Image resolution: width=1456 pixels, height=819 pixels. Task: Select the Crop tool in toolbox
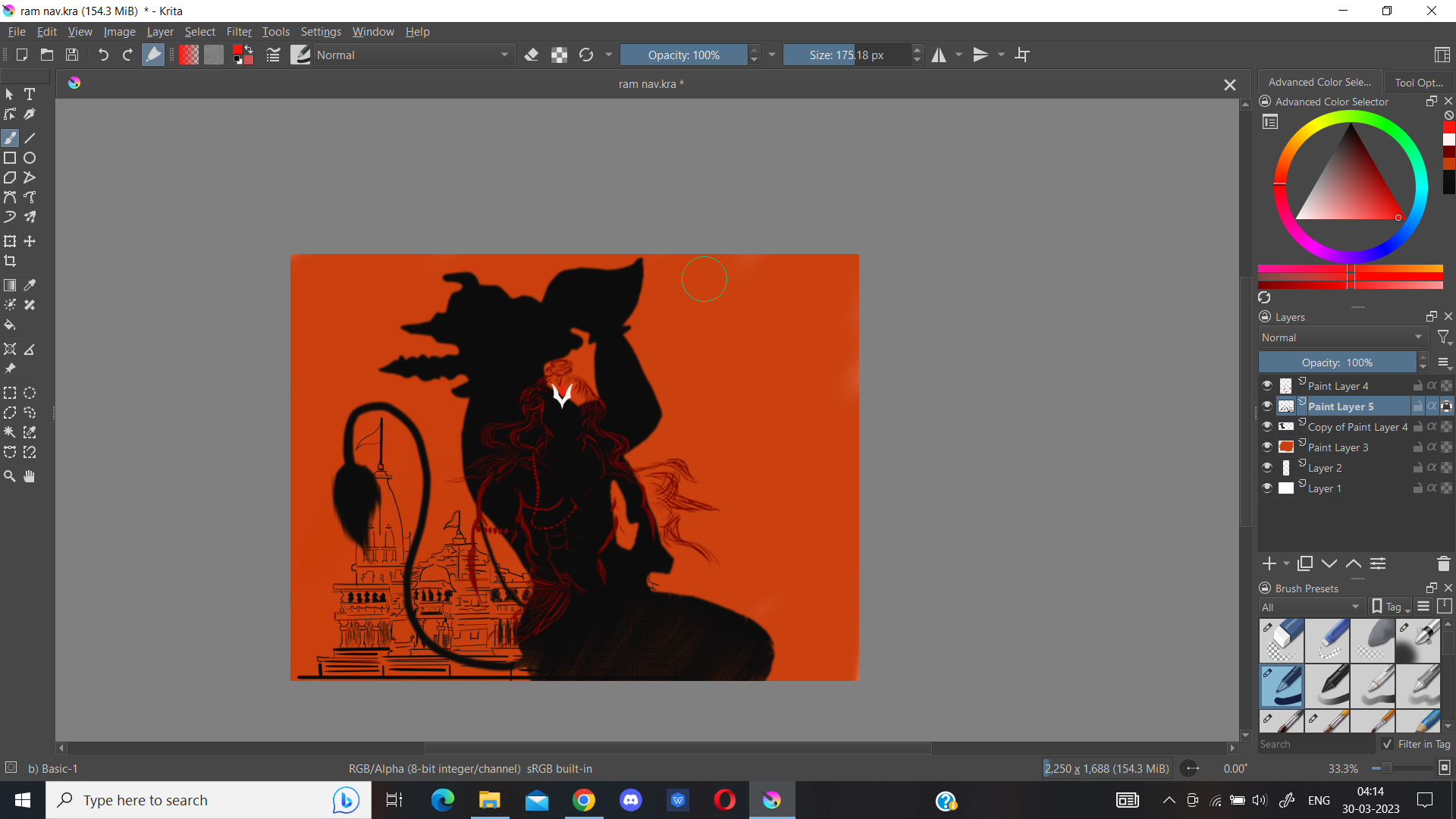tap(10, 261)
